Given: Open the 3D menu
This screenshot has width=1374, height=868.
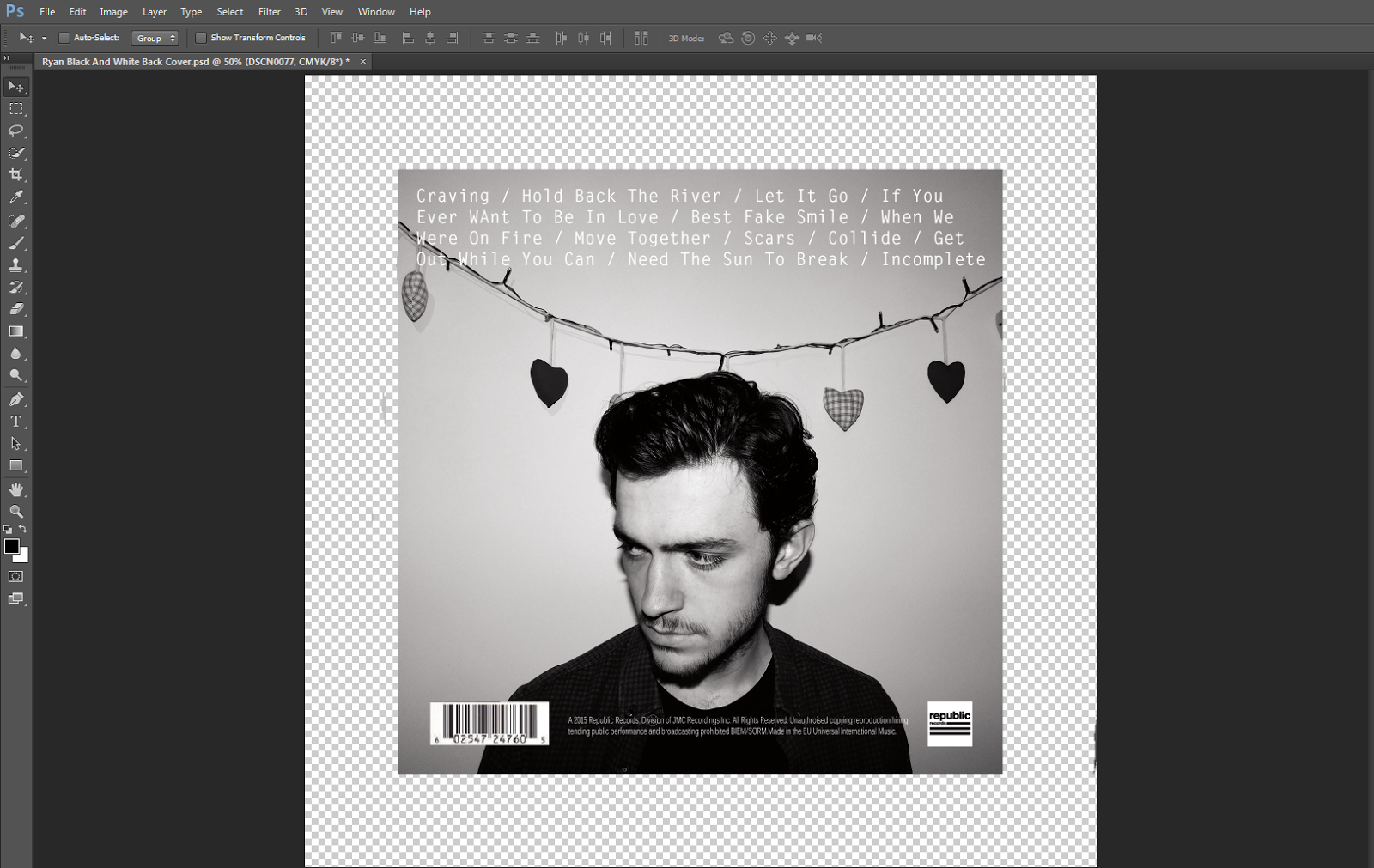Looking at the screenshot, I should (x=301, y=11).
